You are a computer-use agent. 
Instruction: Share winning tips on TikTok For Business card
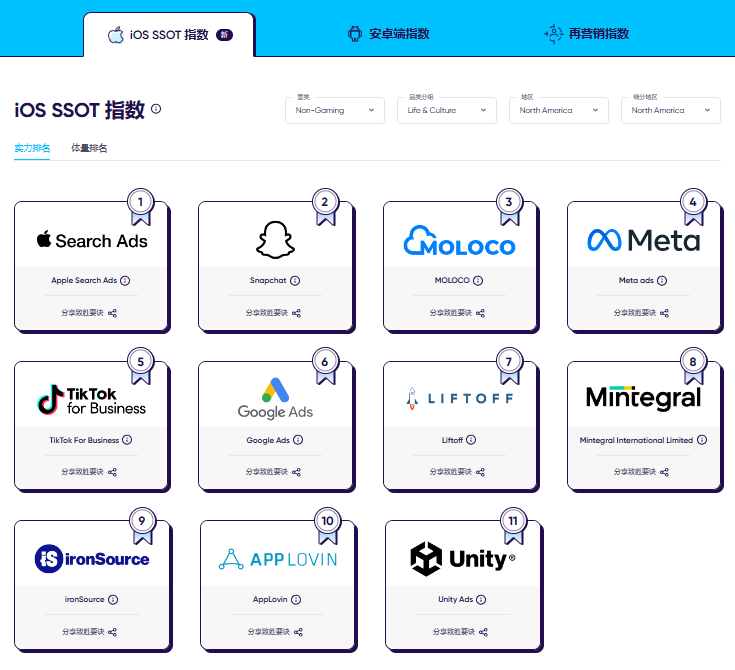(x=89, y=472)
